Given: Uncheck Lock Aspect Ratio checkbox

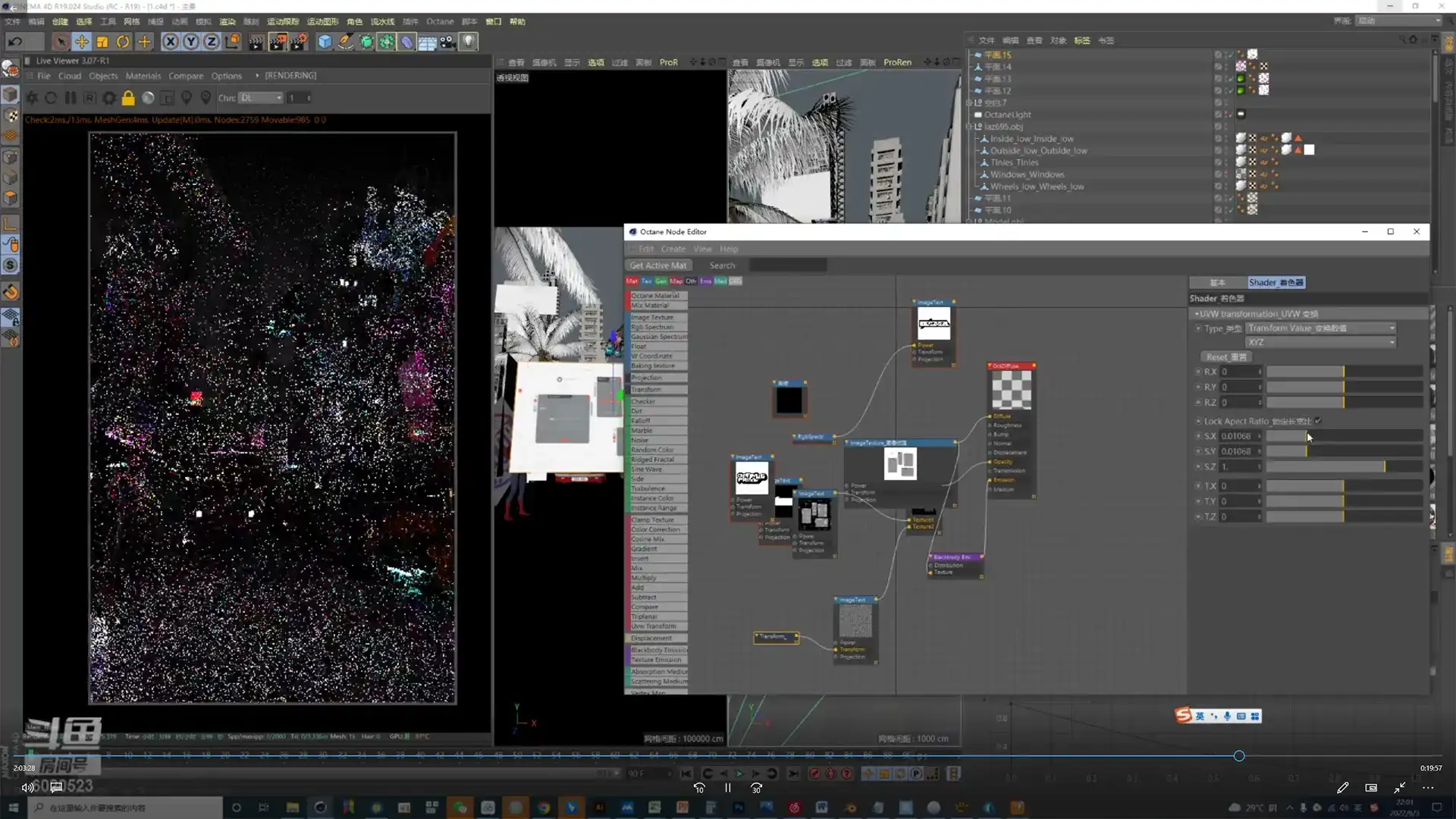Looking at the screenshot, I should coord(1318,421).
